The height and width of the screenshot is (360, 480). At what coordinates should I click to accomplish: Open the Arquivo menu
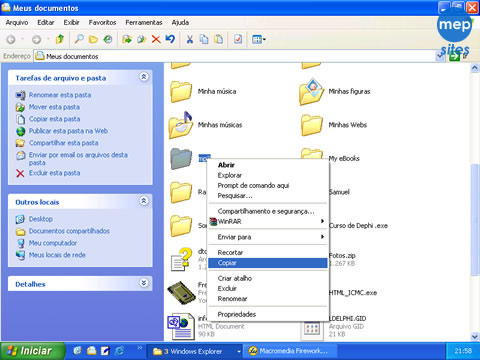coord(17,22)
